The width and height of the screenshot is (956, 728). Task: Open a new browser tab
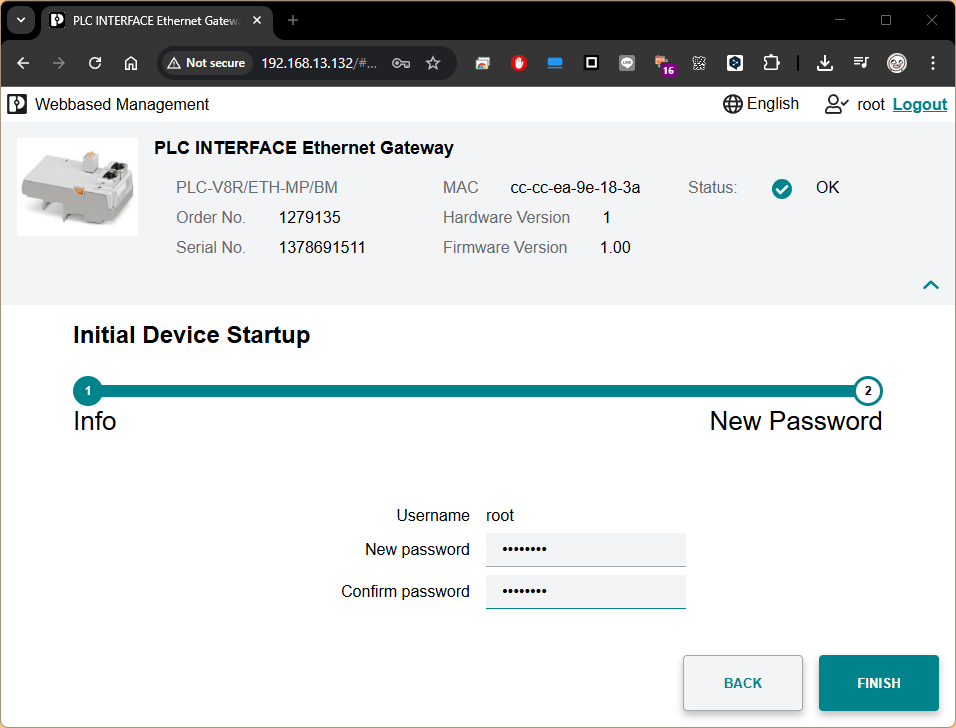pyautogui.click(x=293, y=20)
